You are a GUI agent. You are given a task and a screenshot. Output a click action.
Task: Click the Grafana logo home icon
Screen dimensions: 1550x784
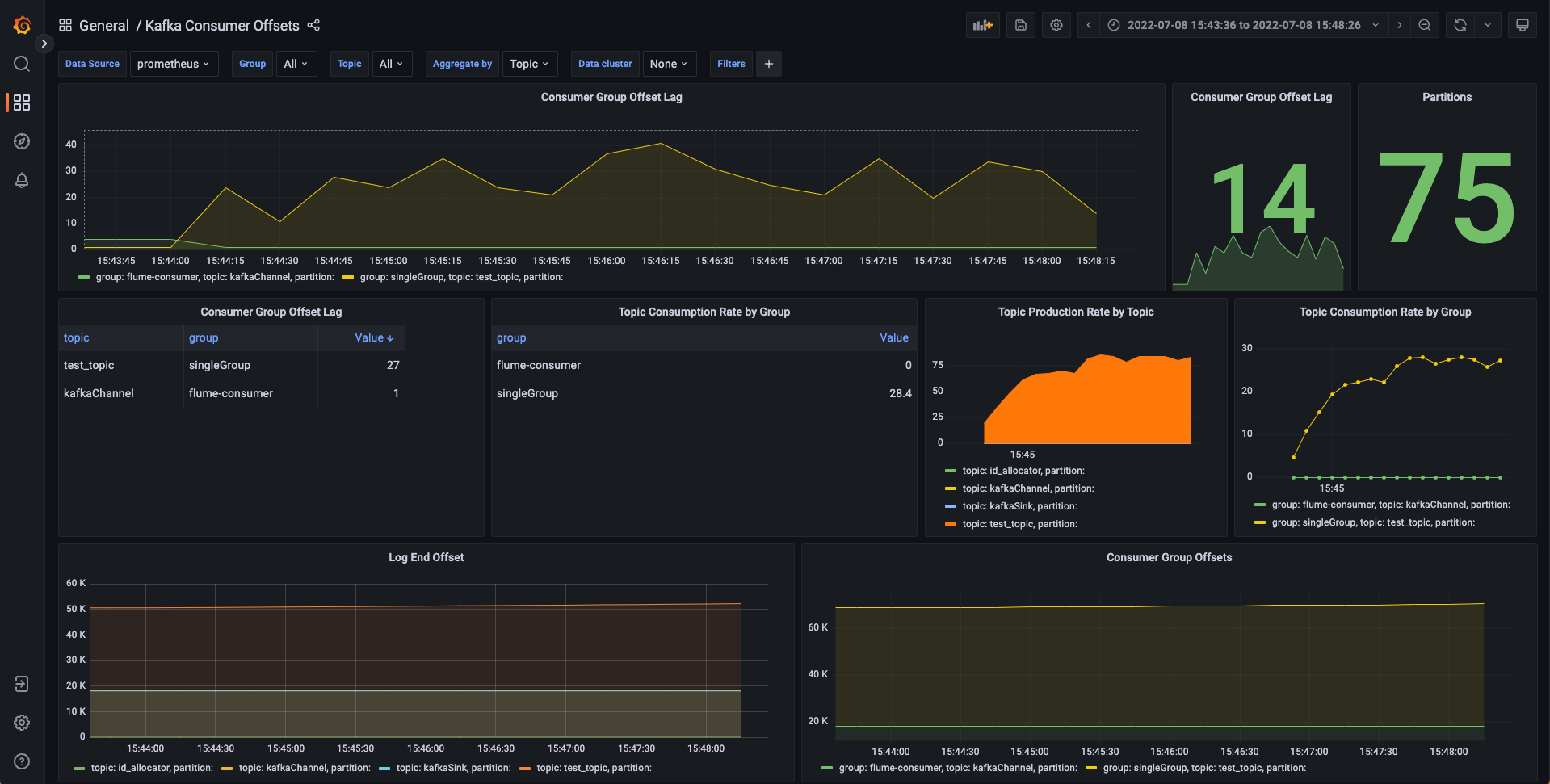point(22,26)
